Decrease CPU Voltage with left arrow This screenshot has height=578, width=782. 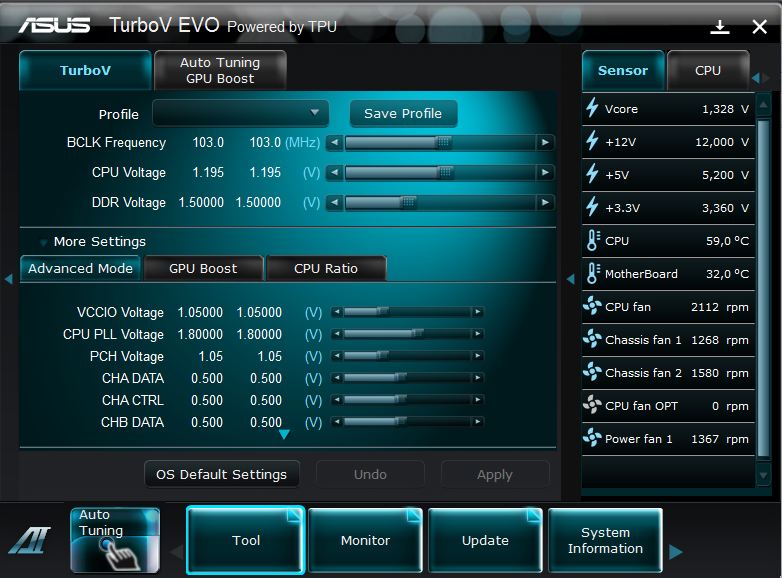coord(335,173)
